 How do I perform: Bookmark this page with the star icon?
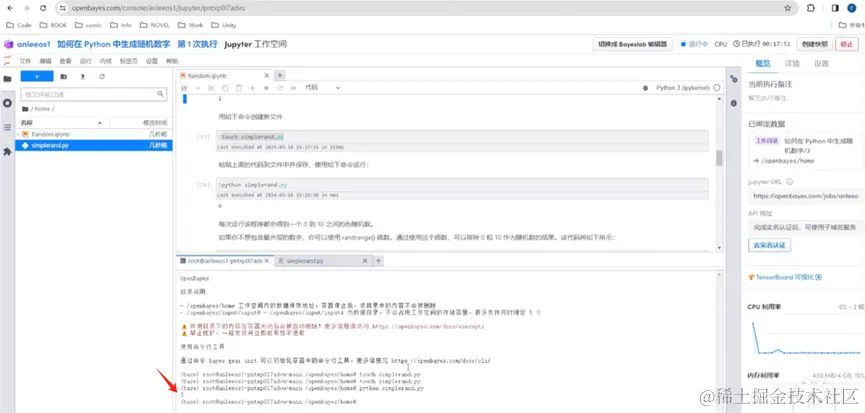(x=787, y=8)
